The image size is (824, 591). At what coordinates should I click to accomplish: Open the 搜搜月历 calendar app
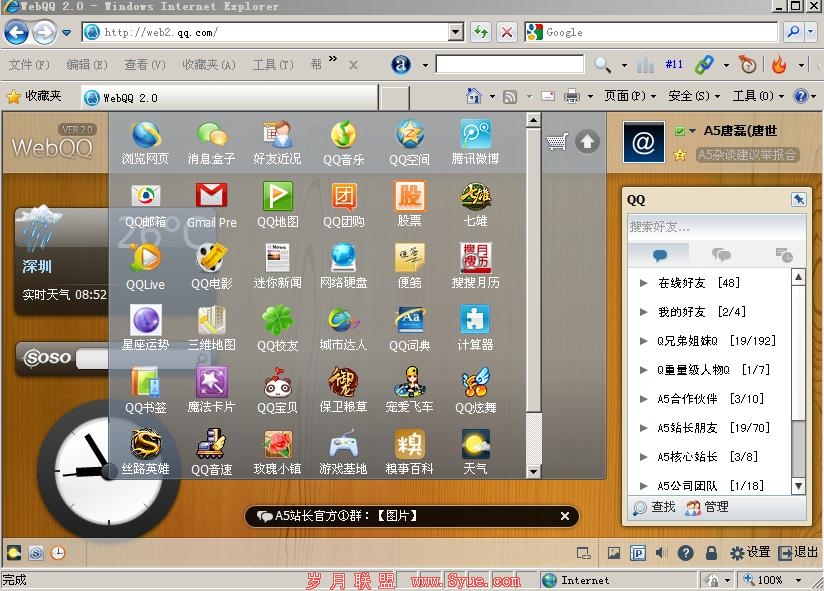(x=476, y=267)
